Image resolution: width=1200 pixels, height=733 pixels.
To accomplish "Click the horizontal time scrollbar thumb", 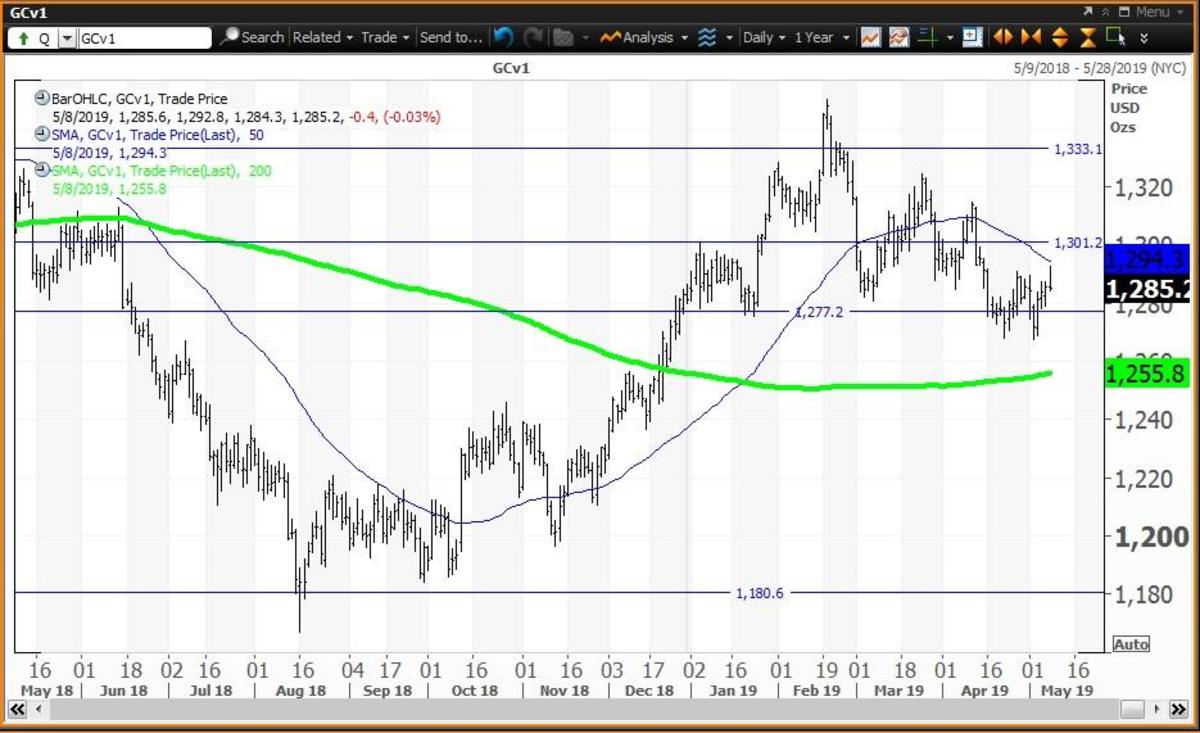I will pyautogui.click(x=1131, y=709).
